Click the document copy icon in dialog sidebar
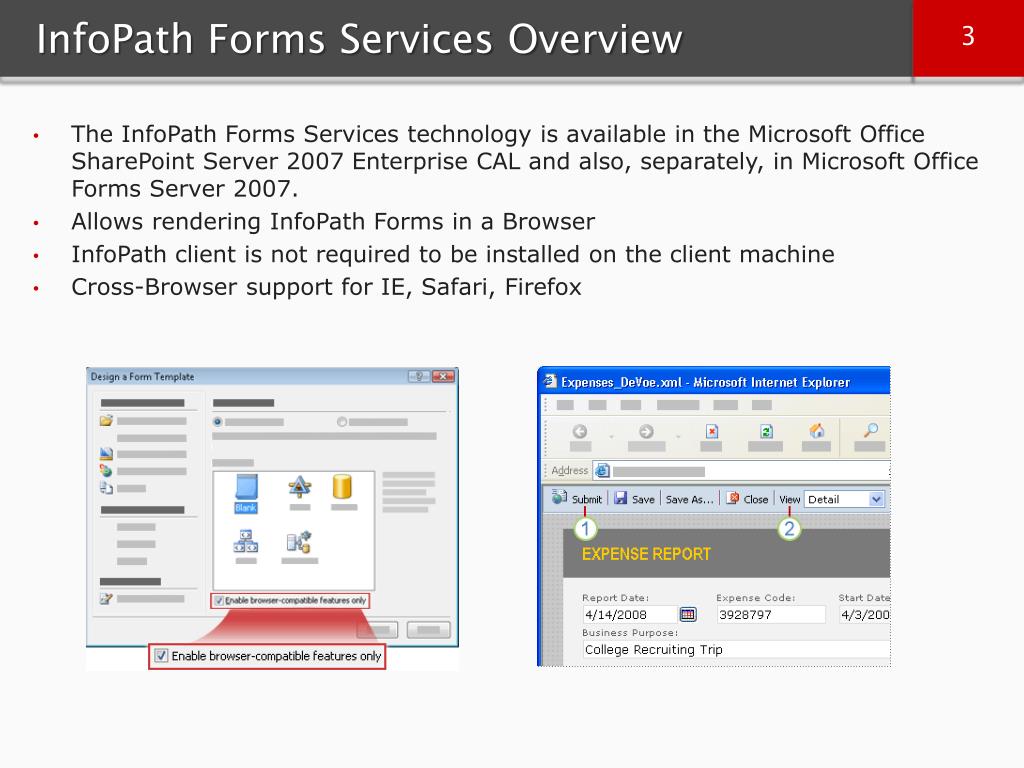The width and height of the screenshot is (1024, 768). [106, 487]
